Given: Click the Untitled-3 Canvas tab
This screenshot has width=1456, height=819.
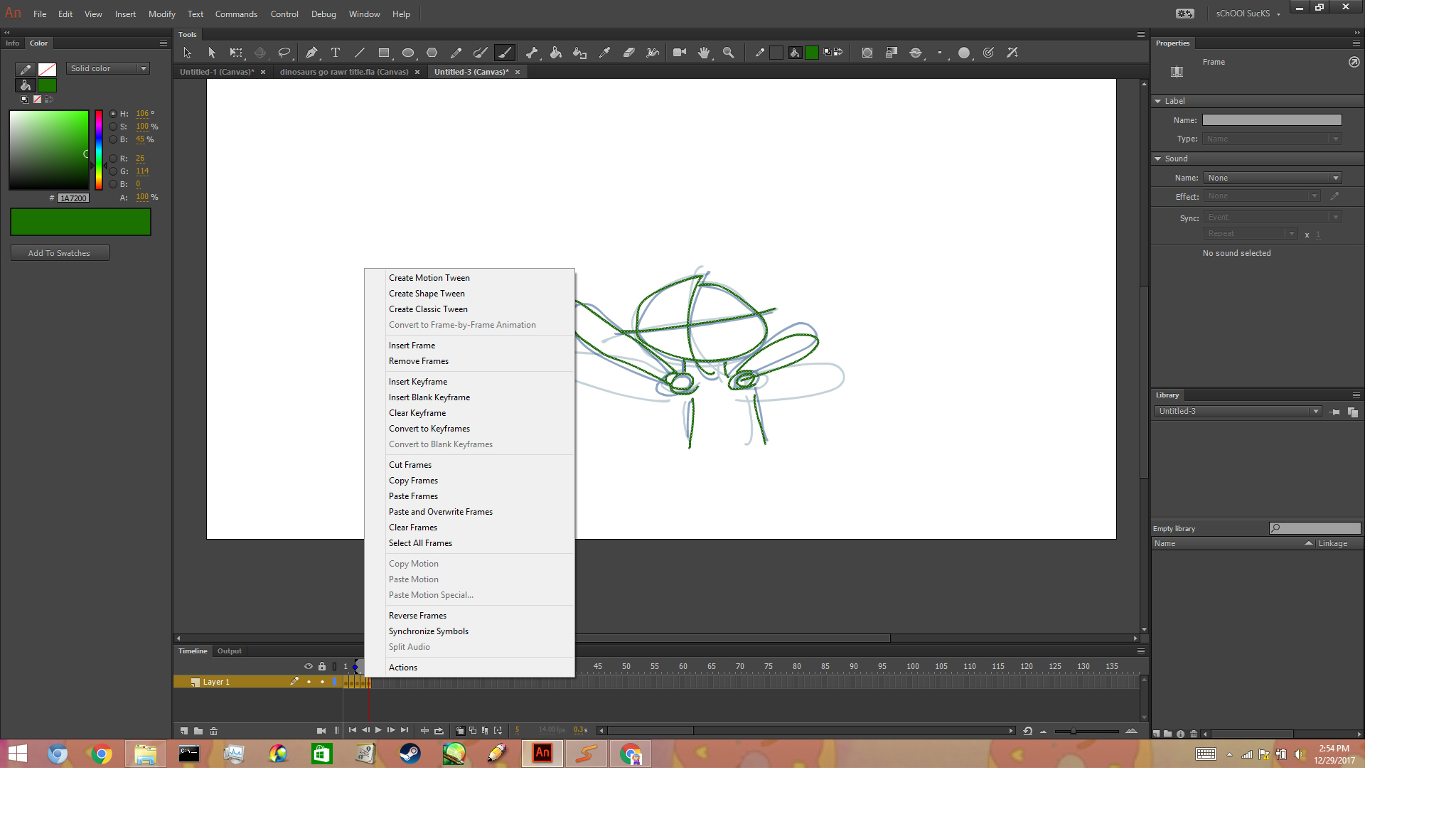Looking at the screenshot, I should [x=473, y=71].
